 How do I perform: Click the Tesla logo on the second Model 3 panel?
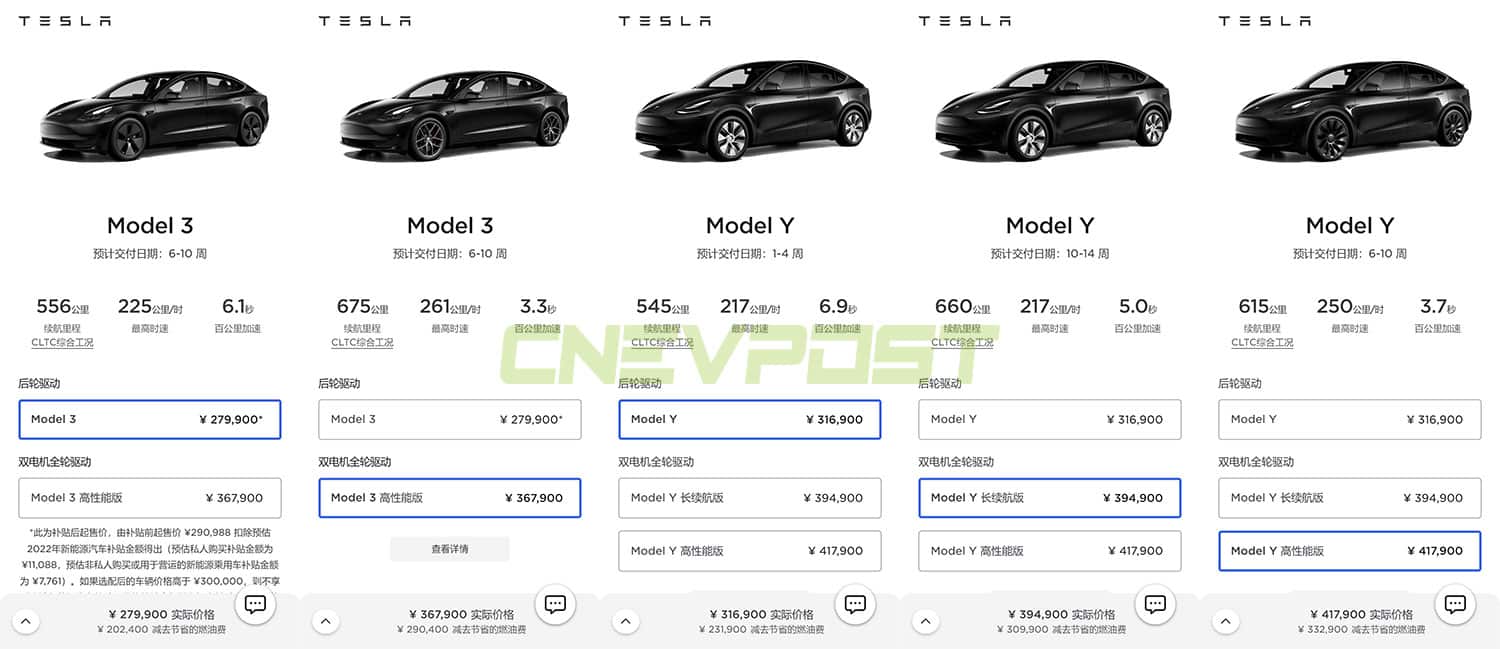click(x=364, y=19)
